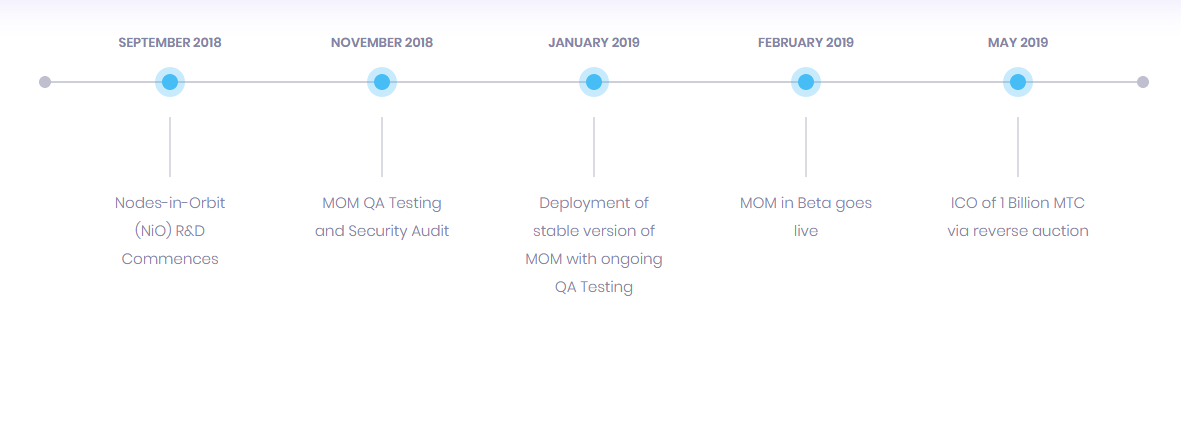Click the November 2018 timeline dot
This screenshot has width=1181, height=431.
tap(382, 82)
